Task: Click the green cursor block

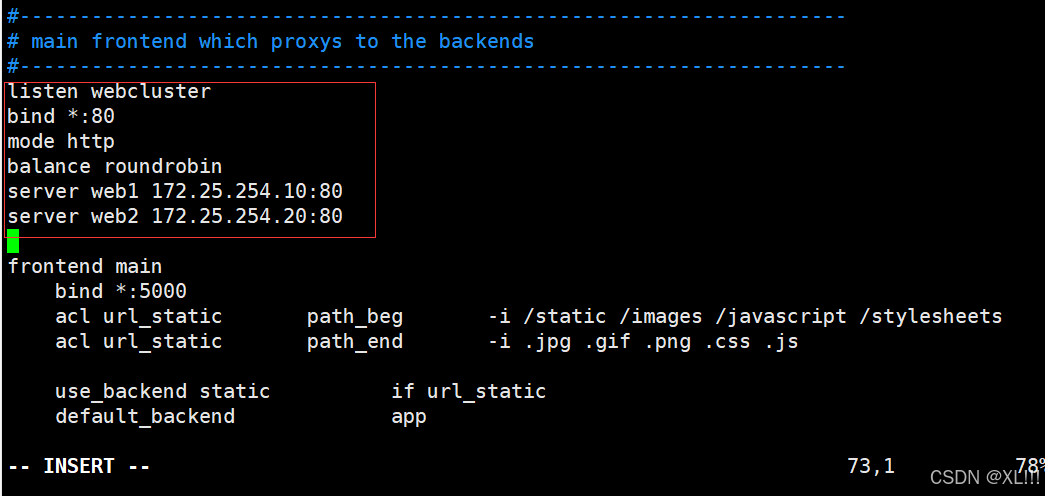Action: click(x=13, y=241)
